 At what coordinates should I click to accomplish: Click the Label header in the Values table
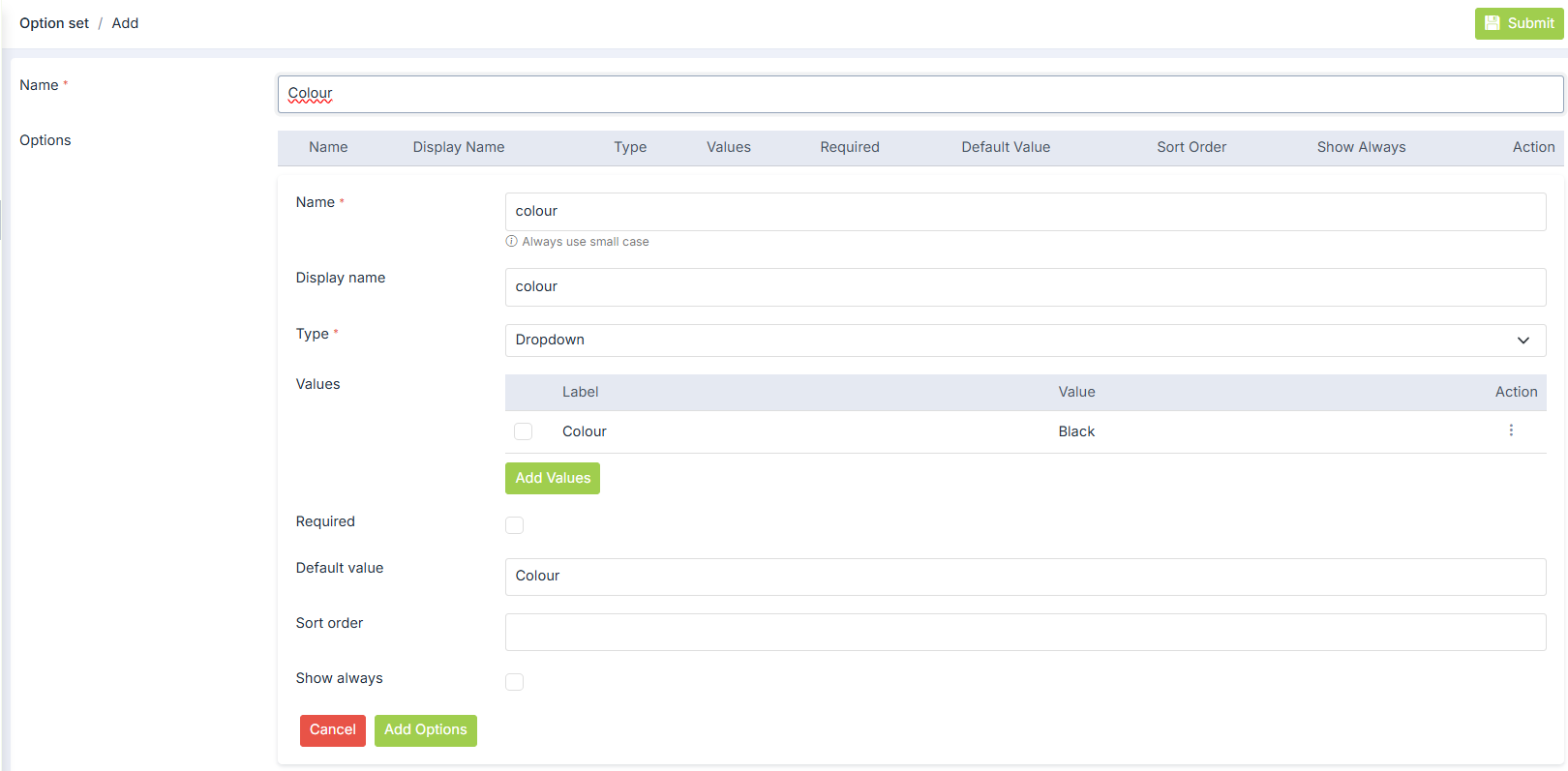pos(580,392)
